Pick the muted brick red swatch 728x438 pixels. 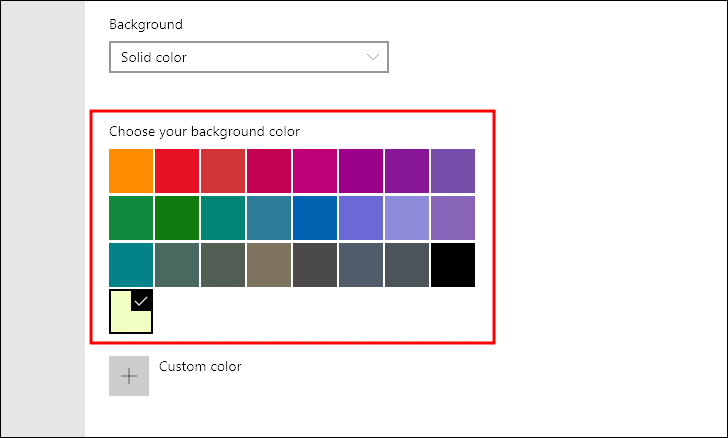click(223, 171)
